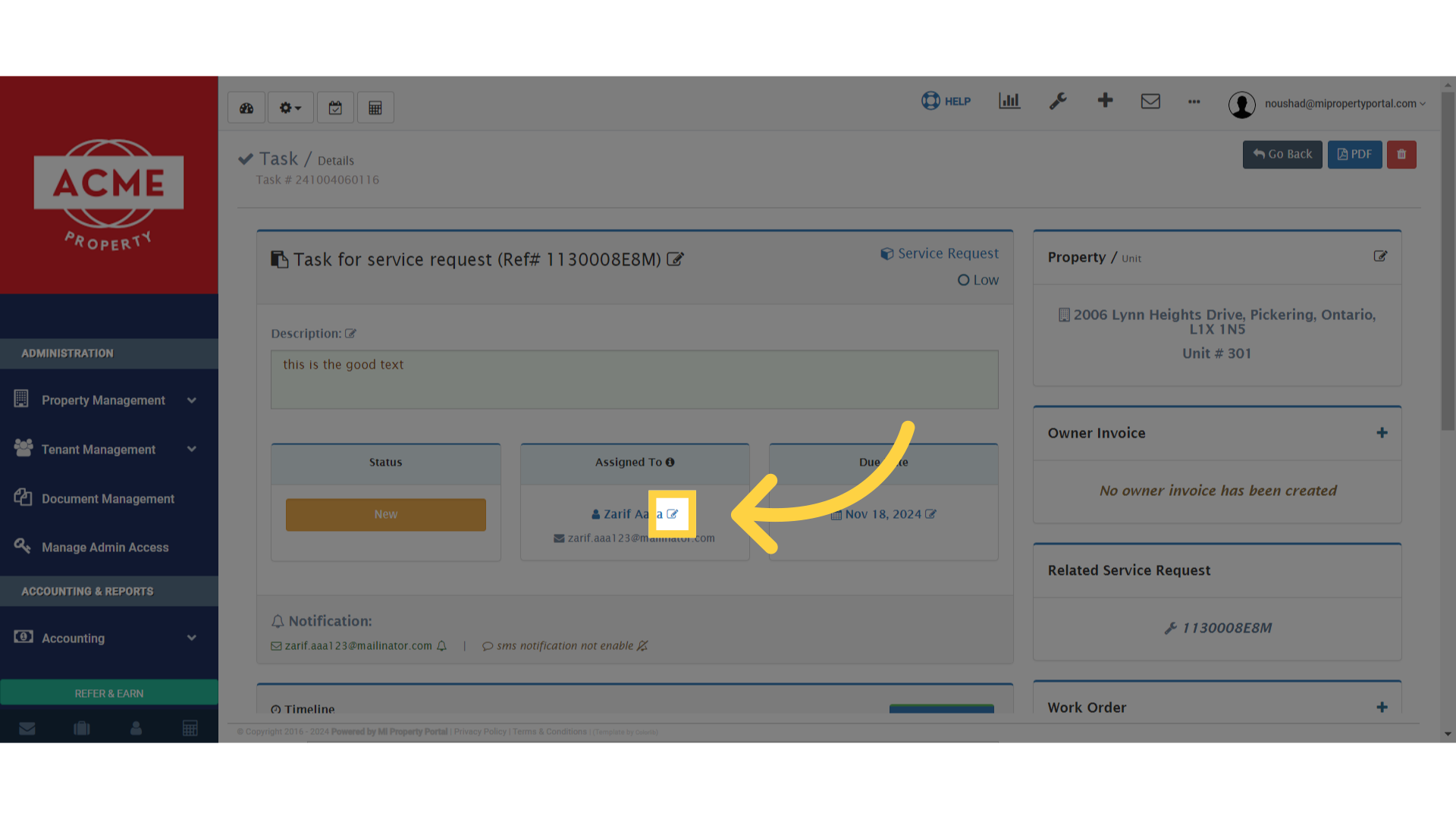
Task: Click the calculator icon in the toolbar
Action: (375, 107)
